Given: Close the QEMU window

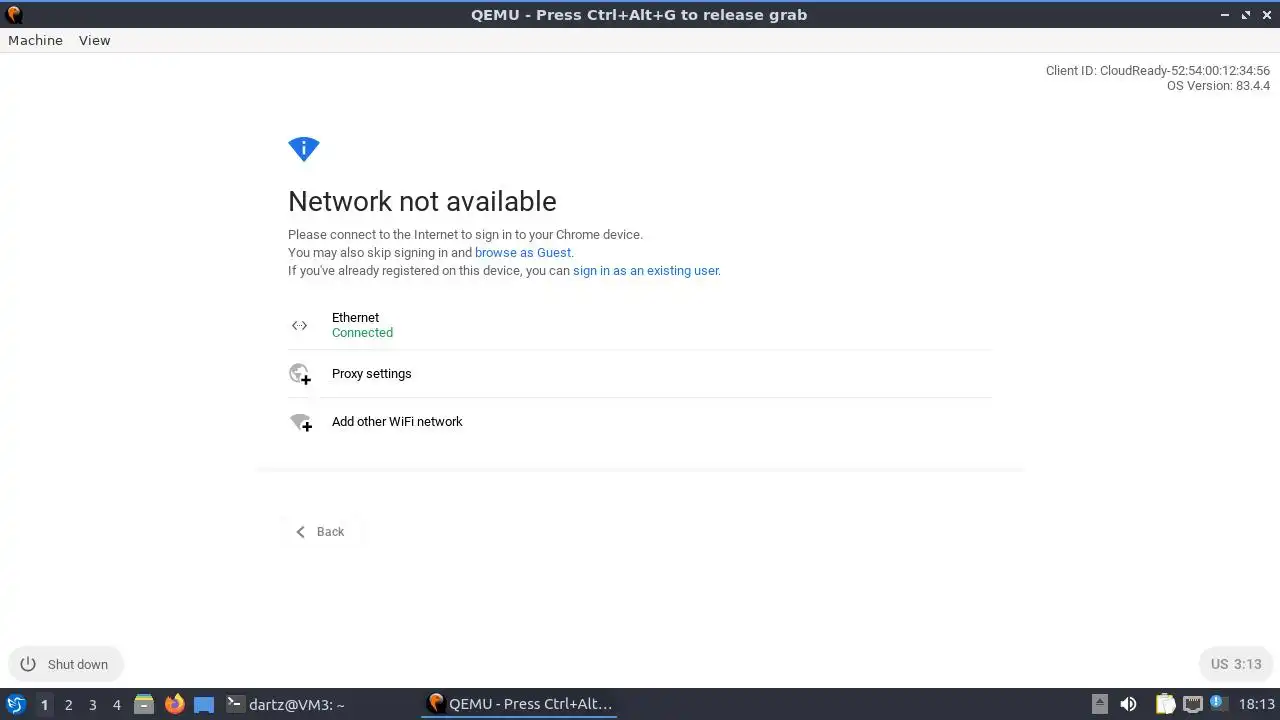Looking at the screenshot, I should point(1266,15).
